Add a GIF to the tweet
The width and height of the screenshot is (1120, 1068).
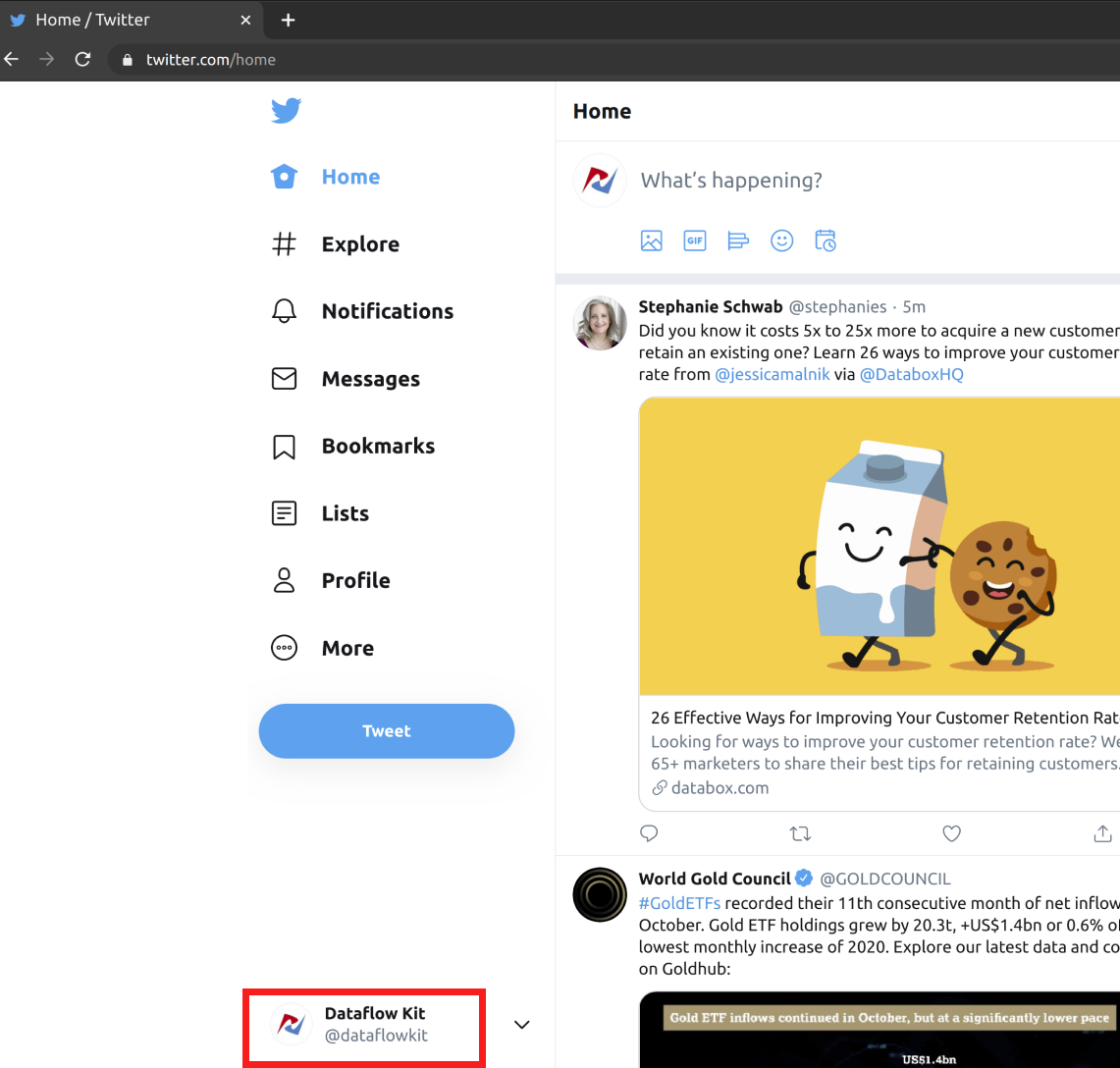coord(695,240)
